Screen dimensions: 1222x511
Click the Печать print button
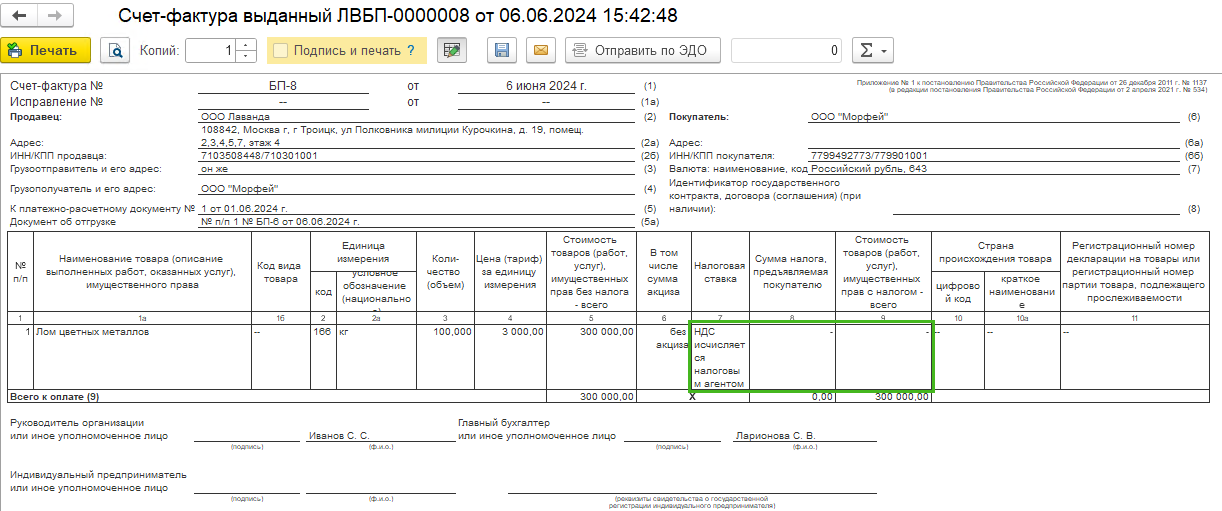point(46,50)
